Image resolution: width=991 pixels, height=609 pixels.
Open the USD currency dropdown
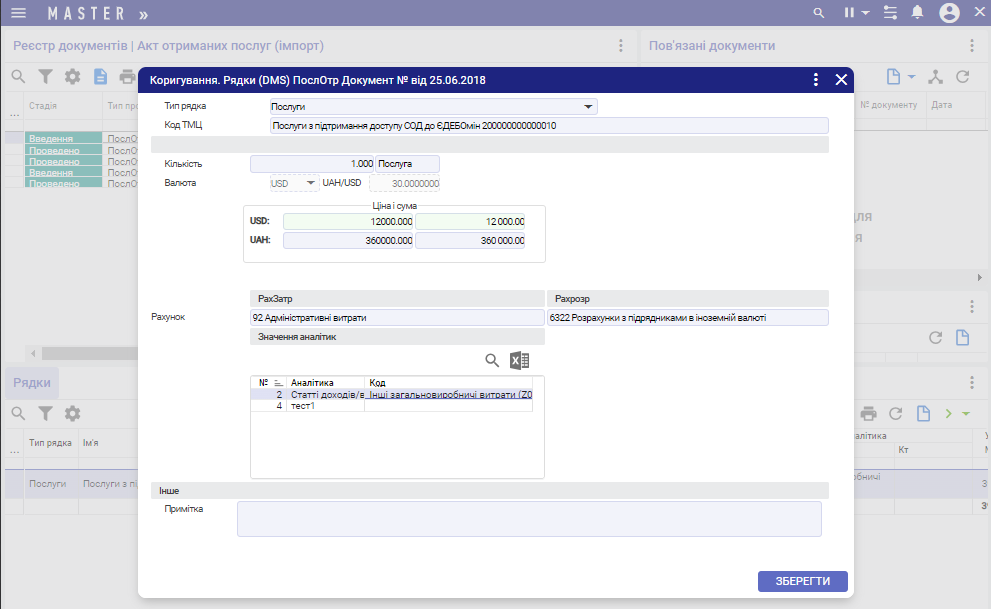point(311,183)
